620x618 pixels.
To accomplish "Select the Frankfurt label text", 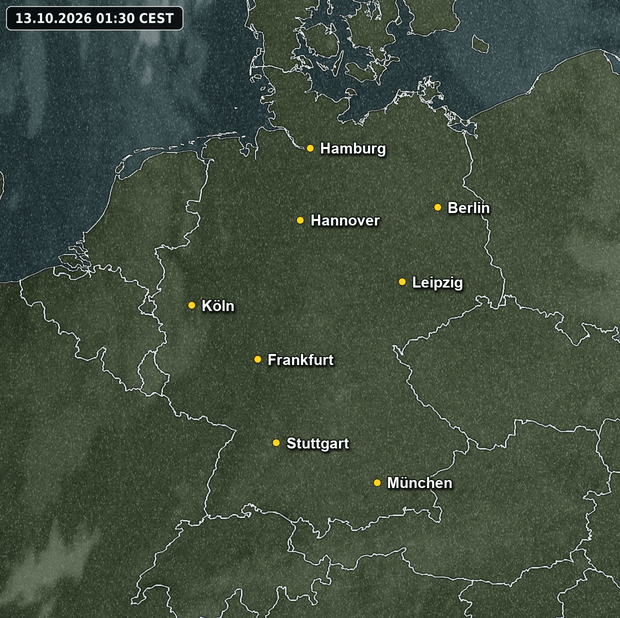I will point(301,360).
